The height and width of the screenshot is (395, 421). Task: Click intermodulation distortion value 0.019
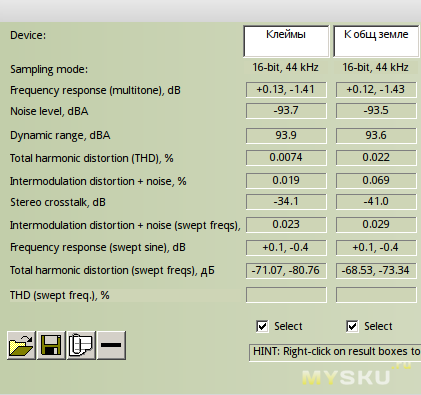(x=286, y=181)
